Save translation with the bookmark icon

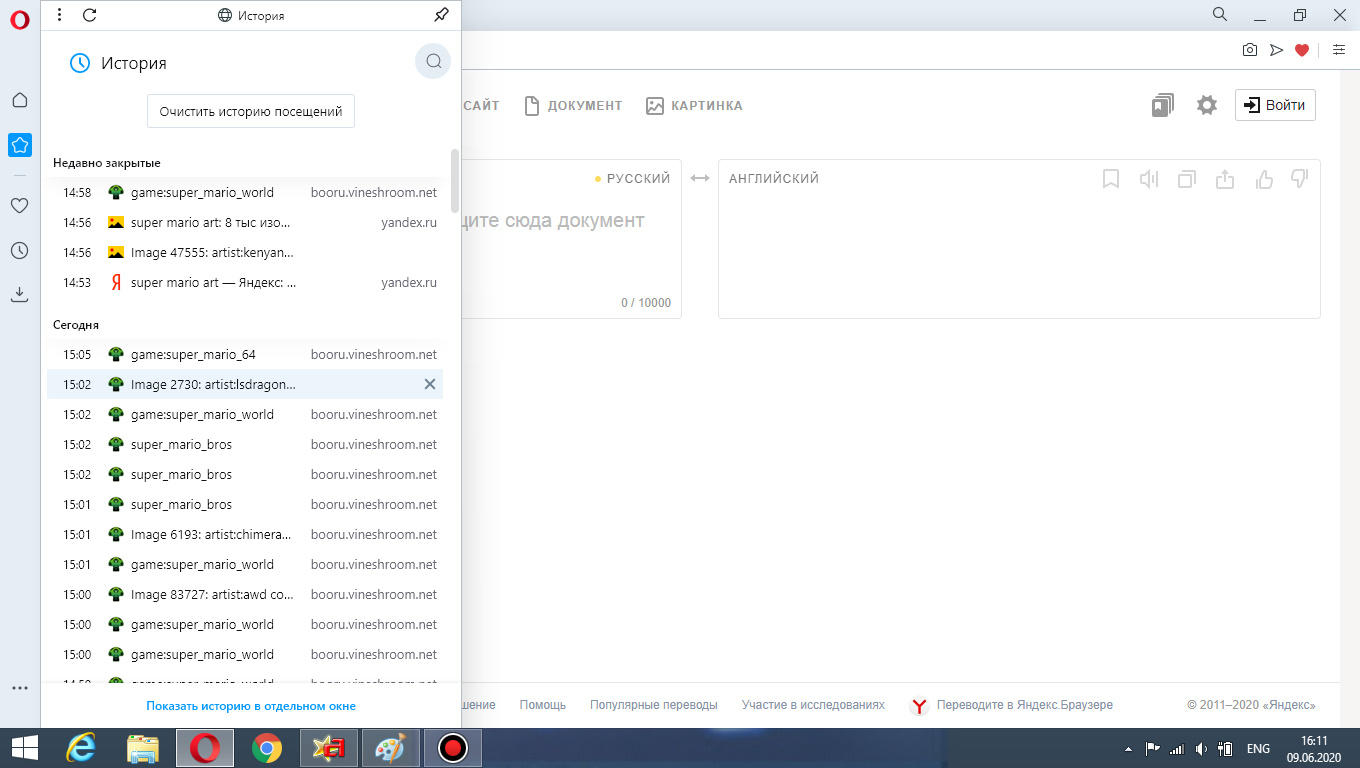click(1110, 179)
